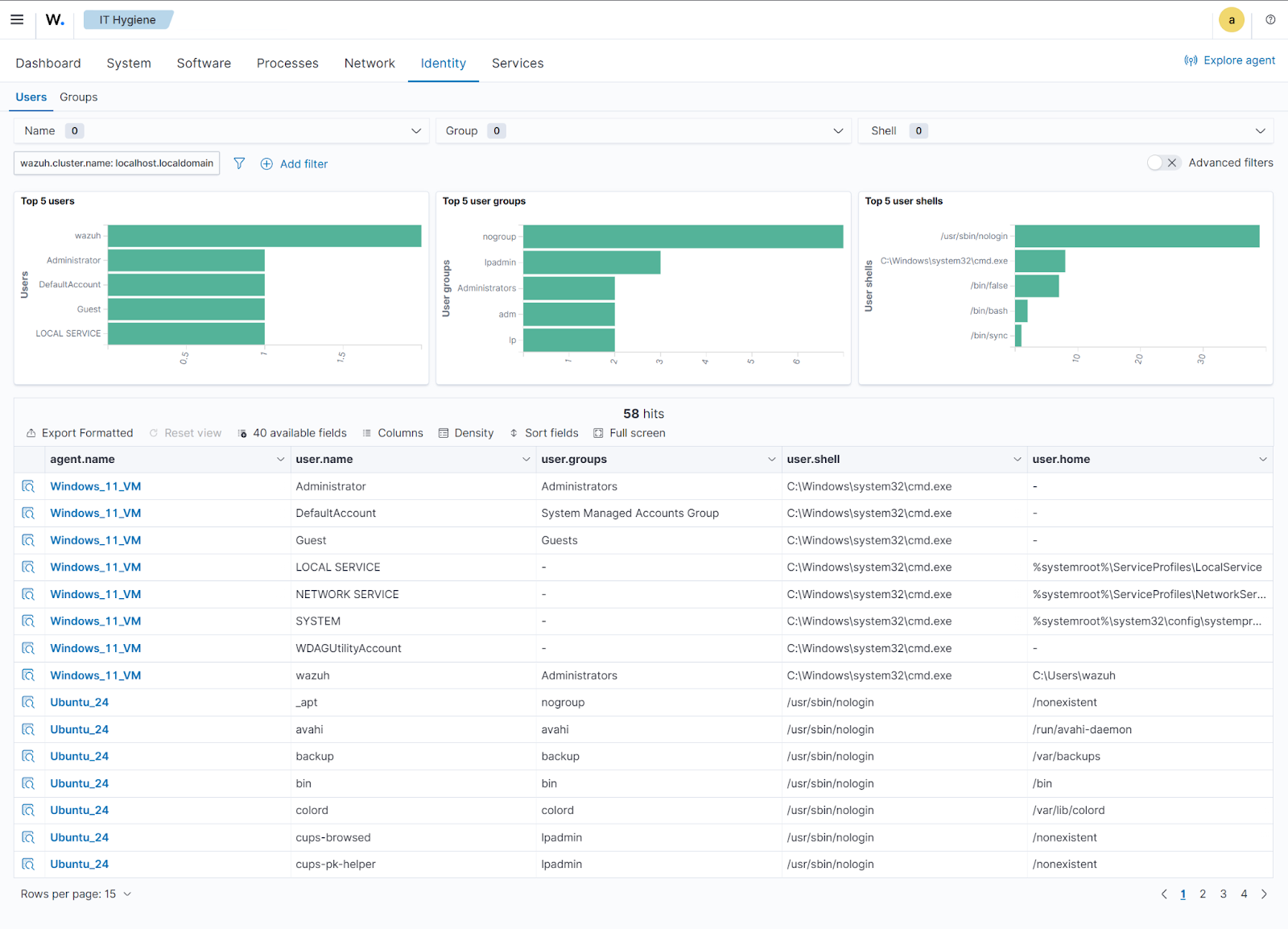This screenshot has width=1288, height=929.
Task: Click the Density icon
Action: (x=444, y=432)
